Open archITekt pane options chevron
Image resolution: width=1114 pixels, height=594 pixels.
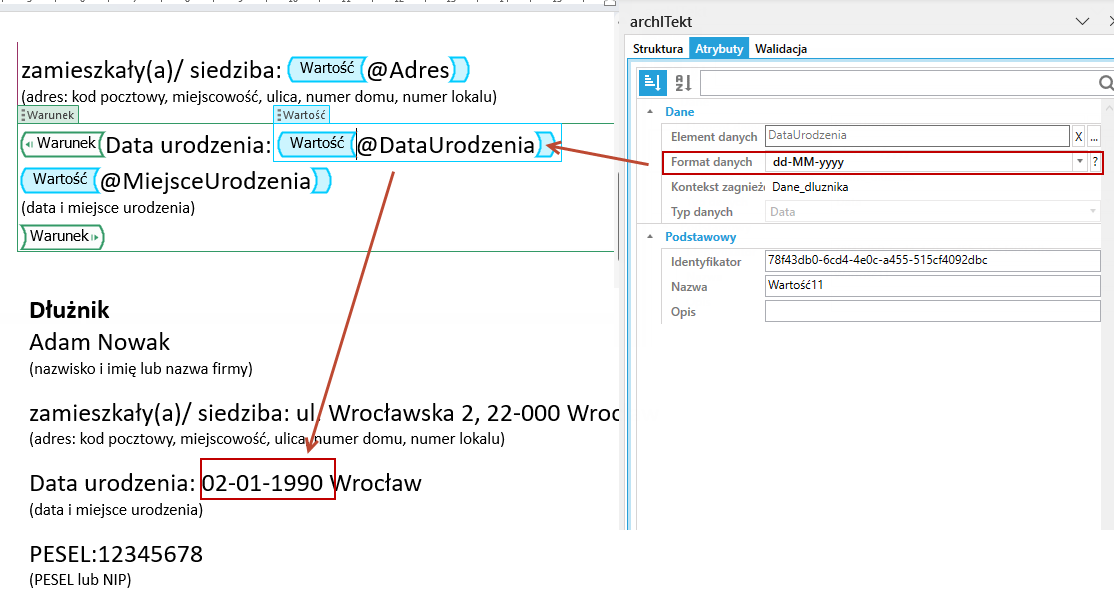(x=1082, y=21)
